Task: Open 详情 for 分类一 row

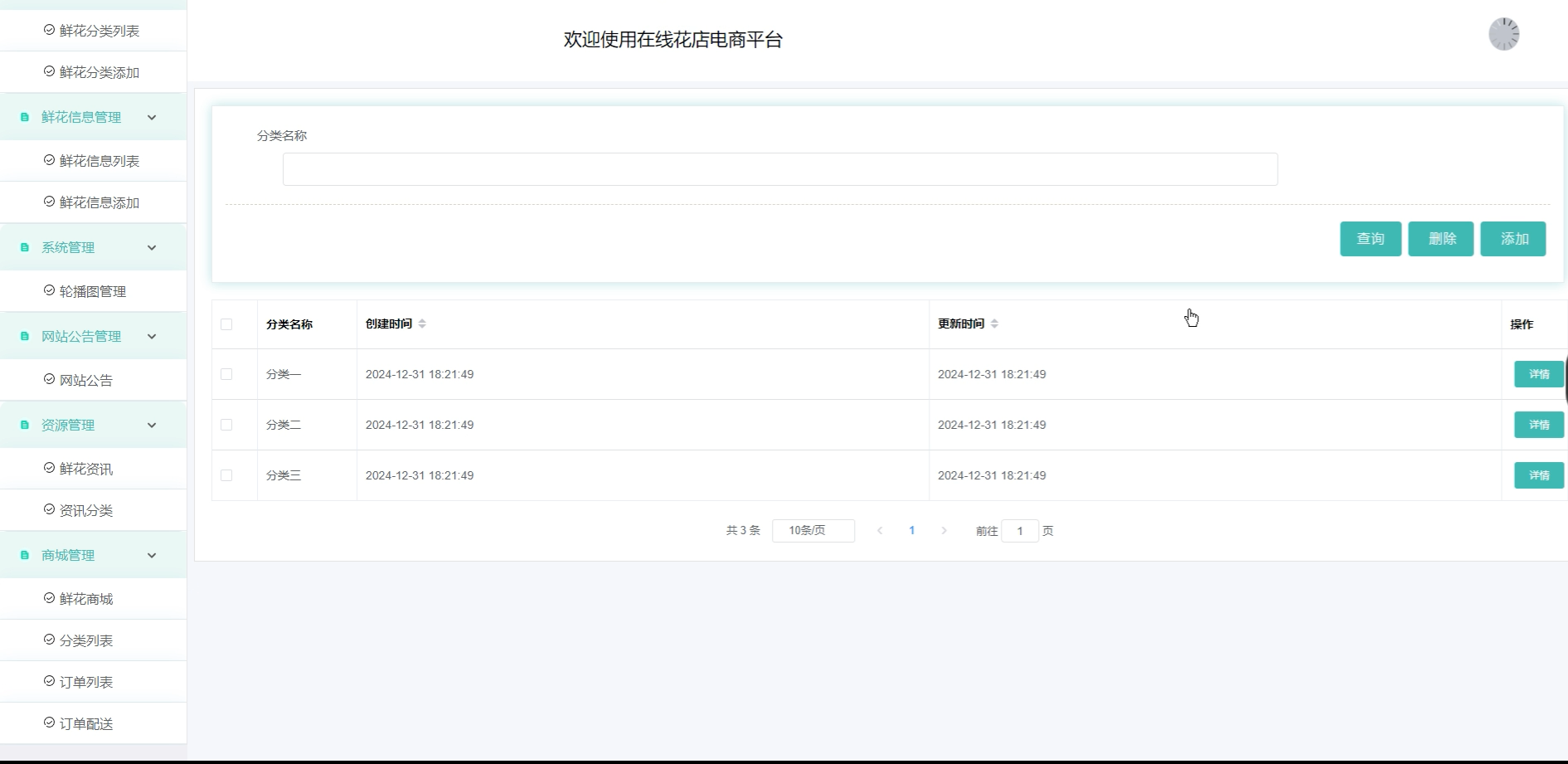Action: (1539, 374)
